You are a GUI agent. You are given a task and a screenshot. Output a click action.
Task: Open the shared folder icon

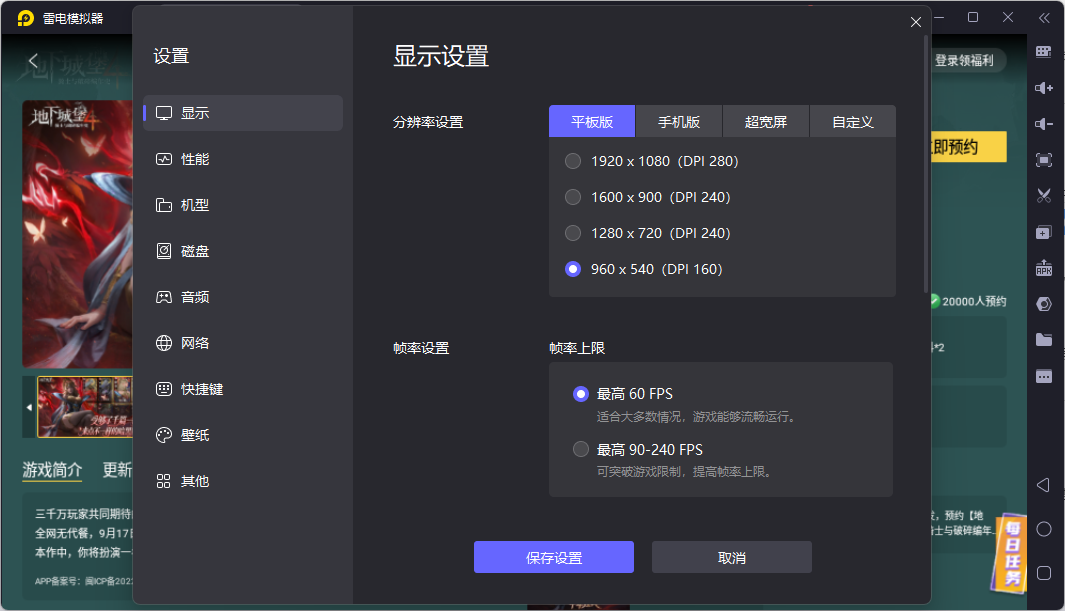point(1044,339)
